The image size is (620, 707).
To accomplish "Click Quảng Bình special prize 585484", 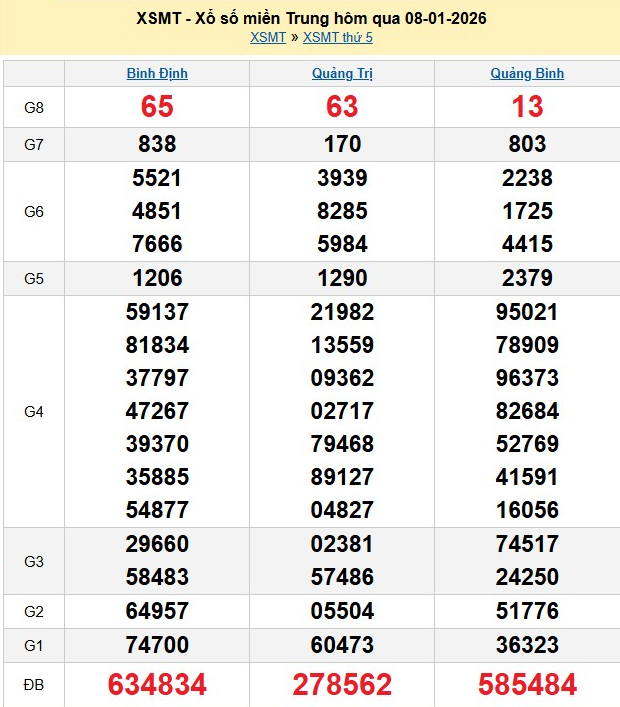I will tap(527, 684).
